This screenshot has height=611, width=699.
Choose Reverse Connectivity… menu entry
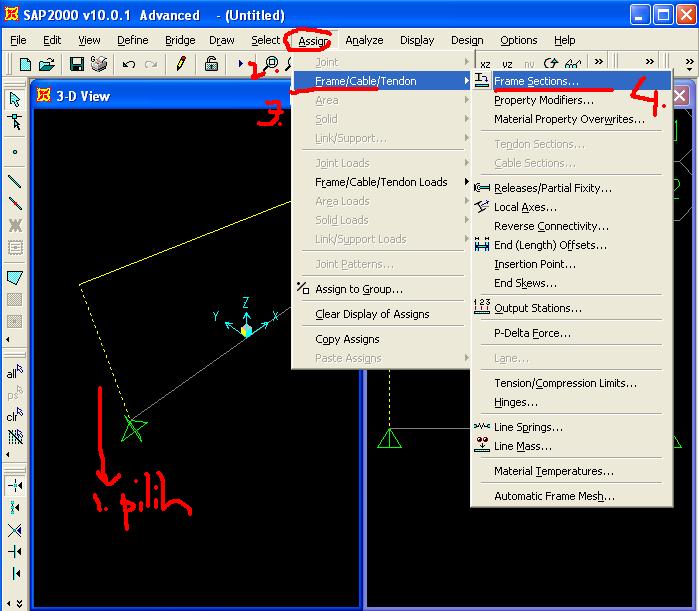coord(572,226)
